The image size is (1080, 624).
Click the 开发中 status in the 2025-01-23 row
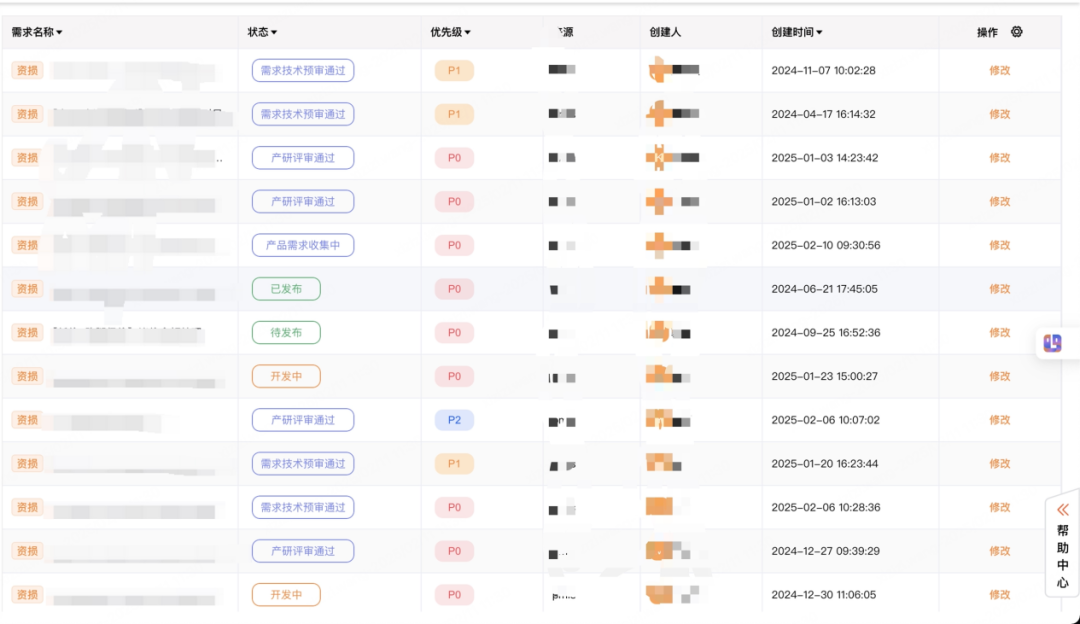coord(286,376)
